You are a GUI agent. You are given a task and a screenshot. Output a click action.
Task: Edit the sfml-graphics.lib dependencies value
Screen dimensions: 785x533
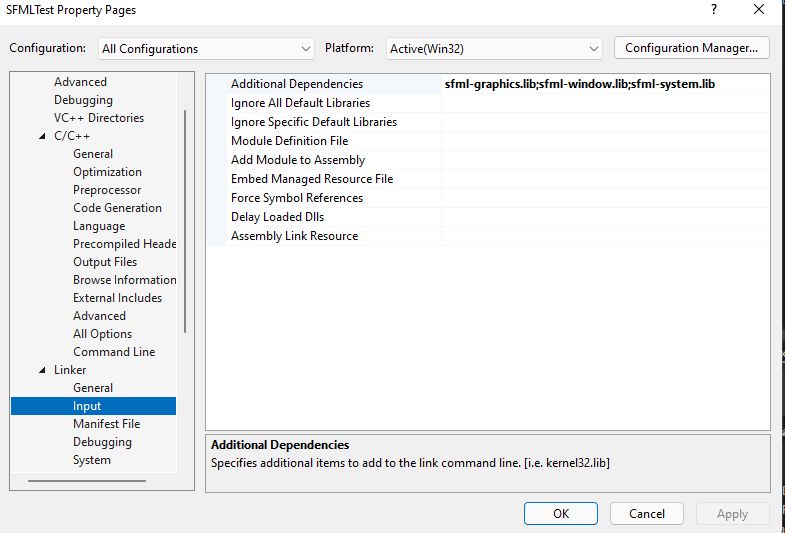[605, 84]
